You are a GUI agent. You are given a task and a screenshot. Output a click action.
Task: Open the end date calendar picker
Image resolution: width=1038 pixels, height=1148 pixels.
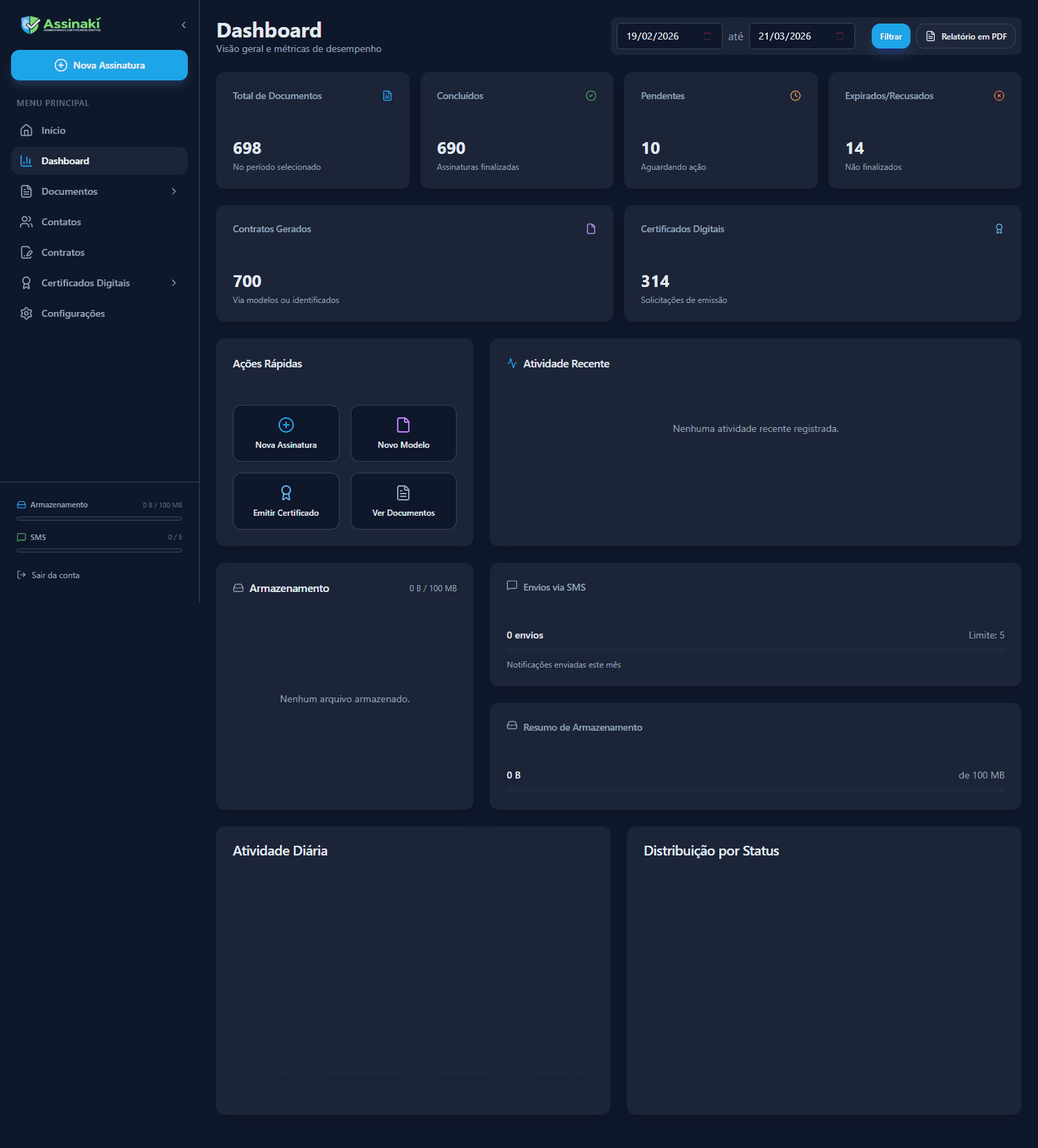pos(840,36)
